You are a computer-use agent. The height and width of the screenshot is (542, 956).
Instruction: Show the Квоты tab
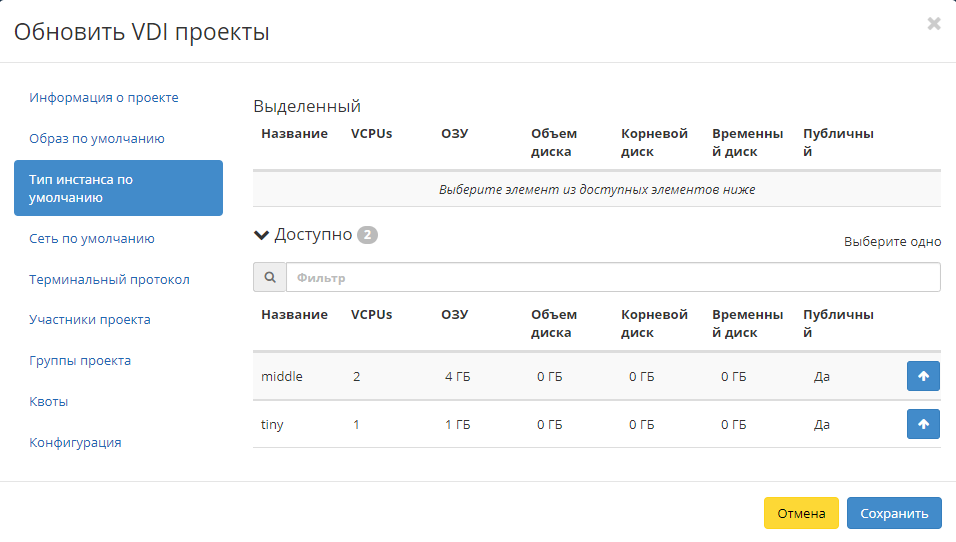(49, 402)
